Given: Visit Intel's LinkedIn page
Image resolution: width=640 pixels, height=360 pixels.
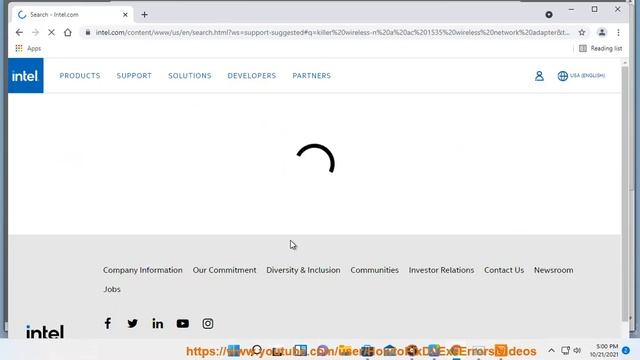Looking at the screenshot, I should tap(158, 323).
